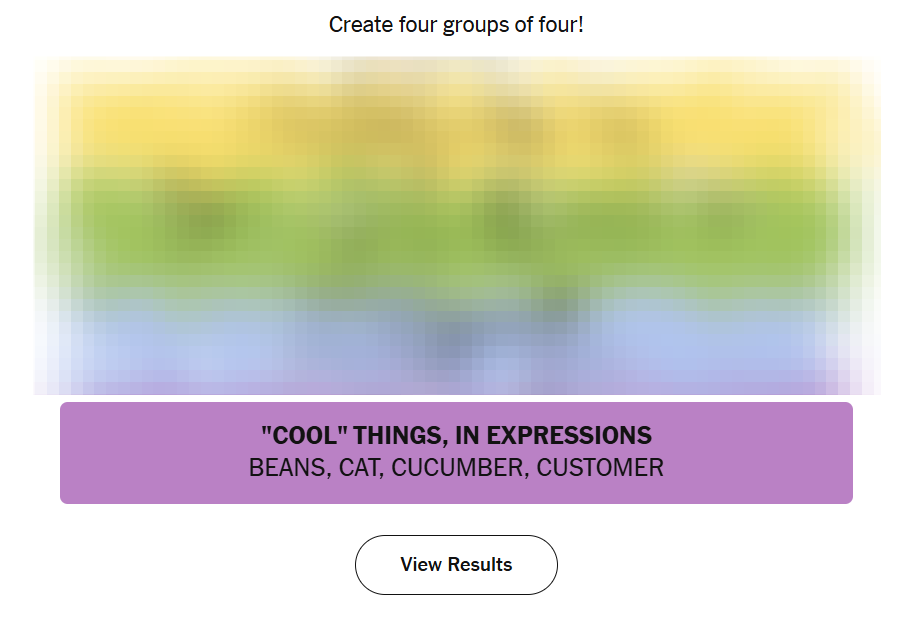
Task: Click the word View on the button
Action: click(x=421, y=565)
